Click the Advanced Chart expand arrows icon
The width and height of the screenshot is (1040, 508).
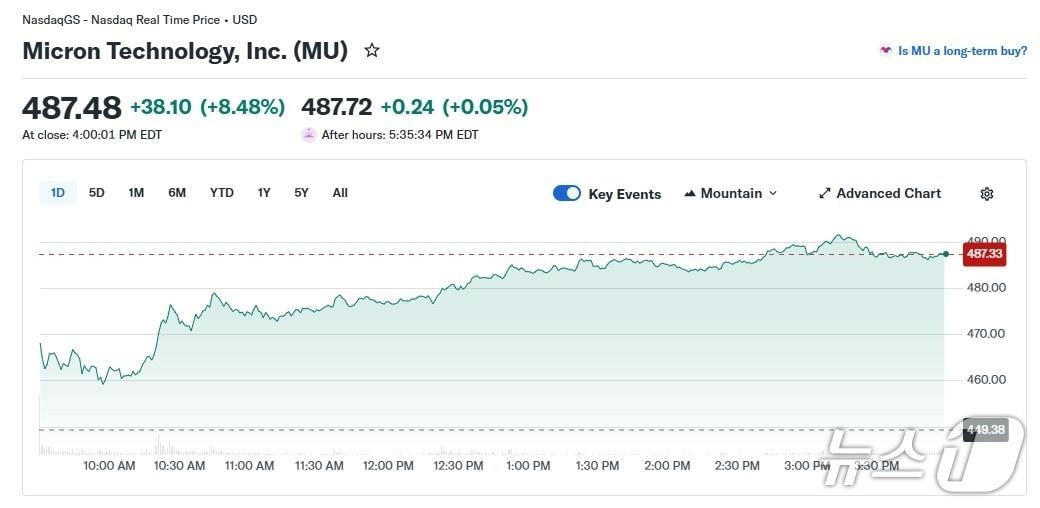[825, 194]
